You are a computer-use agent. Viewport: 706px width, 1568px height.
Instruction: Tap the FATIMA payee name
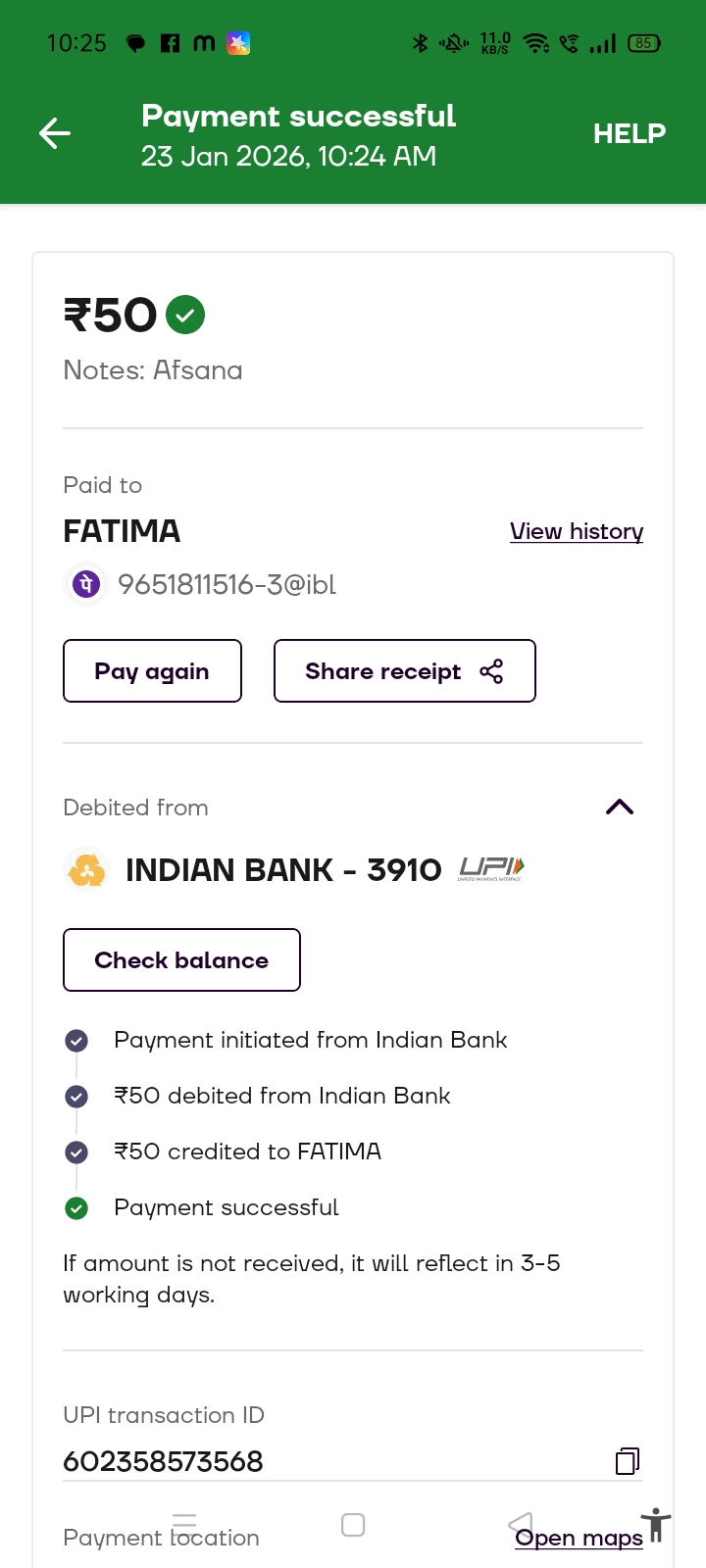tap(122, 531)
